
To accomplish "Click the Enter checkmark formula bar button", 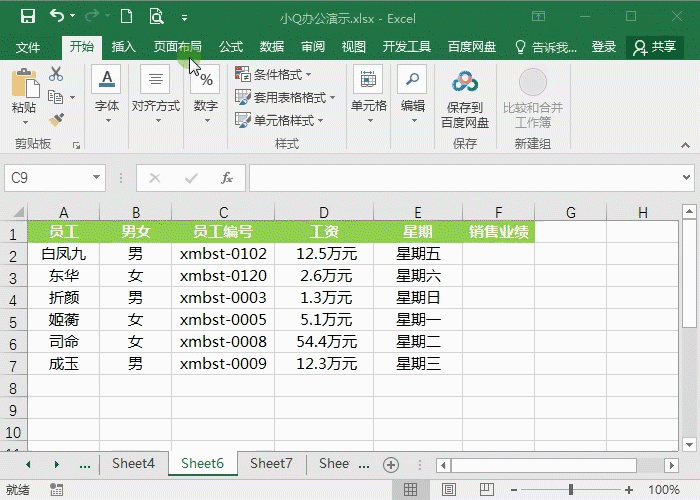I will click(x=191, y=178).
